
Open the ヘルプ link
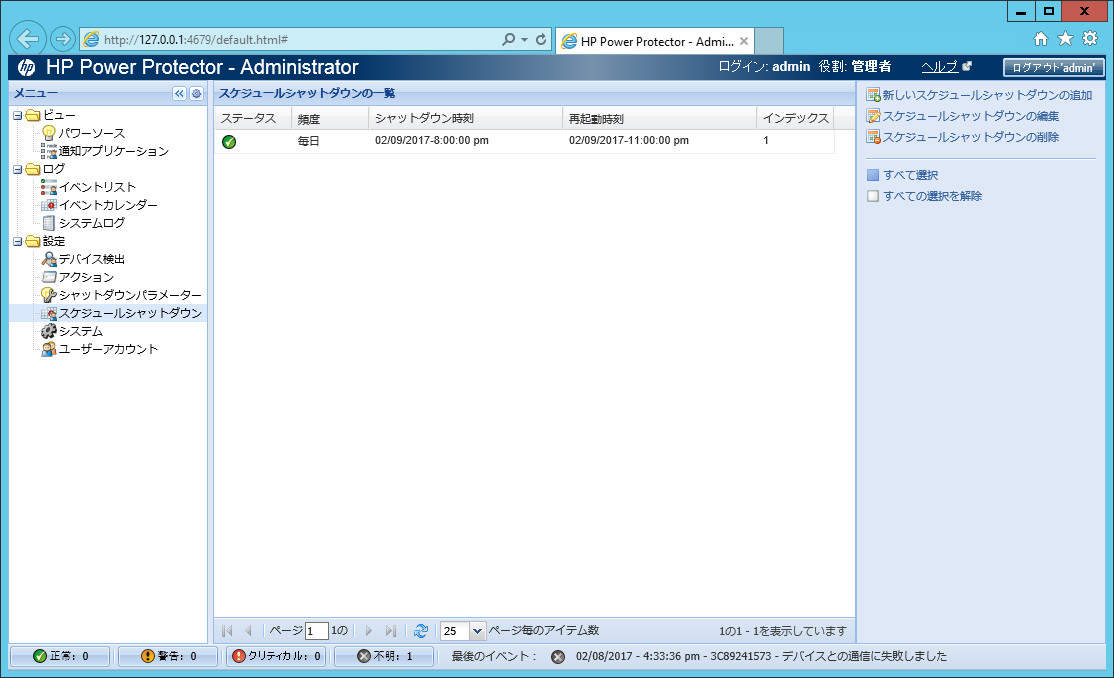tap(939, 67)
